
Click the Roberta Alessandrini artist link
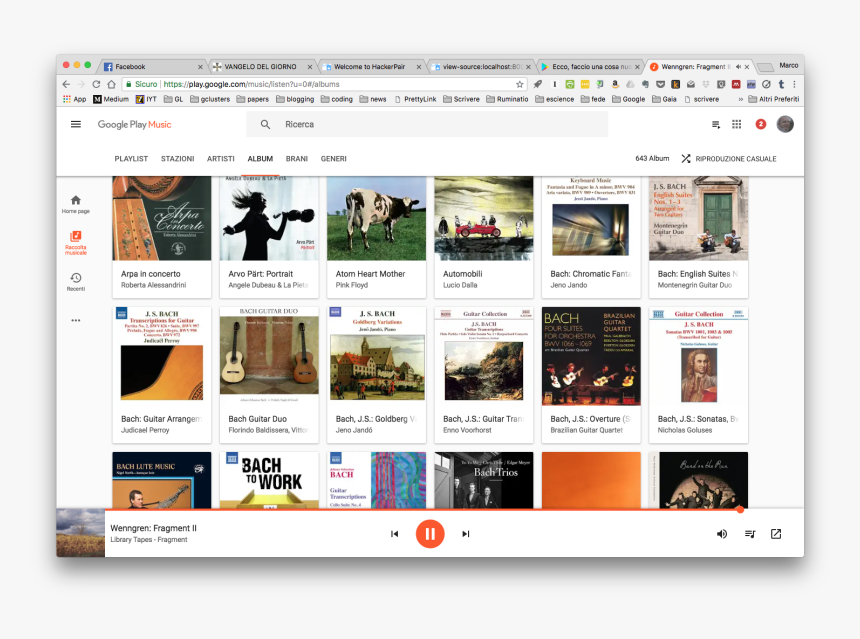tap(154, 285)
